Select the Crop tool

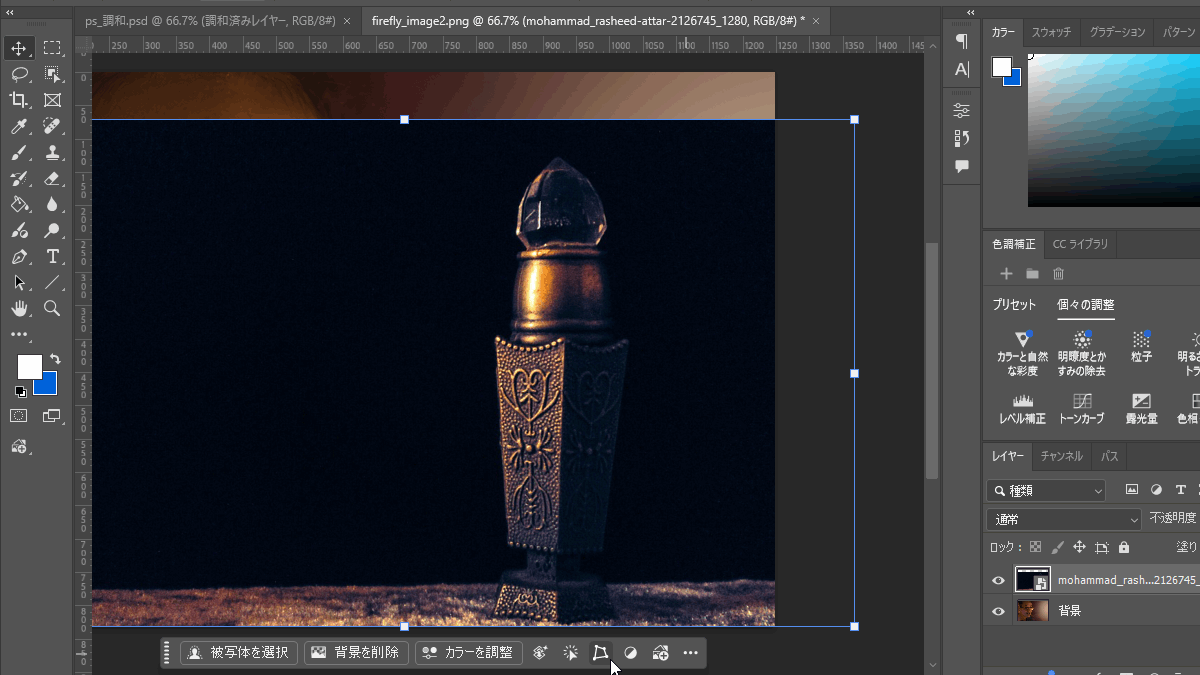click(18, 100)
